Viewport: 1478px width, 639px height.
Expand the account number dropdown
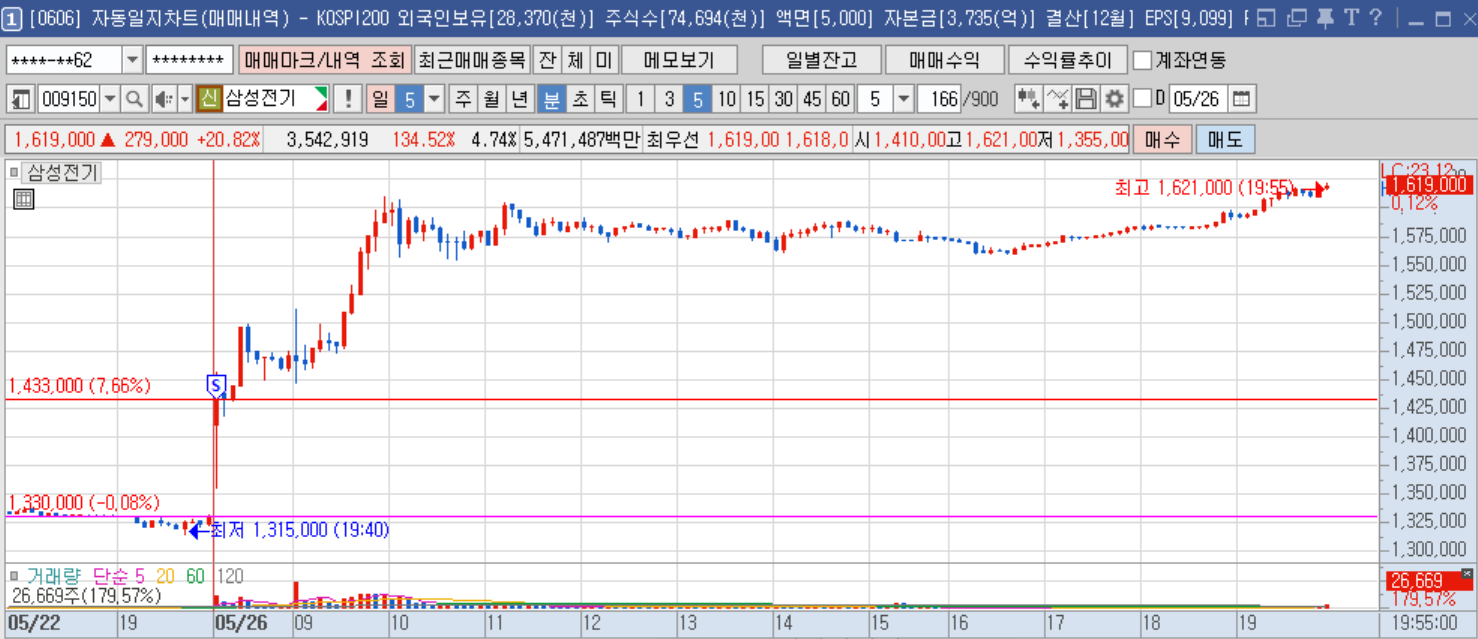[x=133, y=60]
